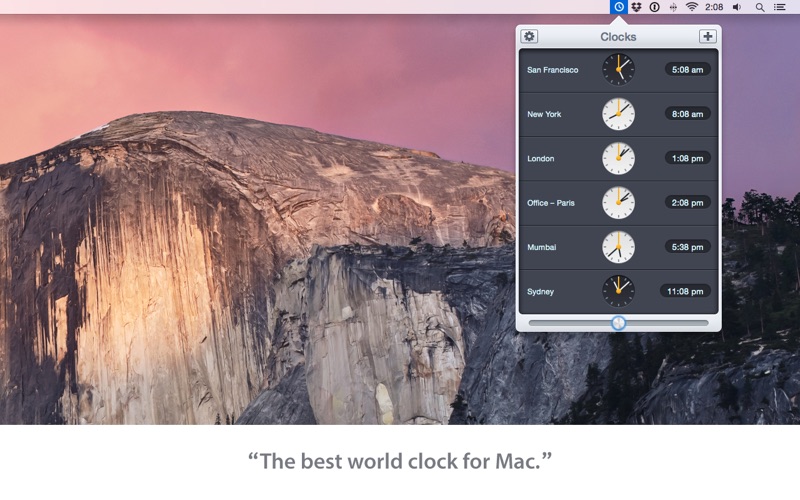The width and height of the screenshot is (800, 500).
Task: Click the time-offset slider knob
Action: coord(618,322)
